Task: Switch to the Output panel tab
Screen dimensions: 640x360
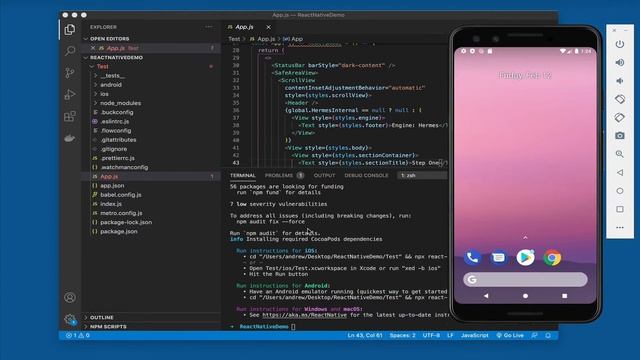Action: click(324, 176)
